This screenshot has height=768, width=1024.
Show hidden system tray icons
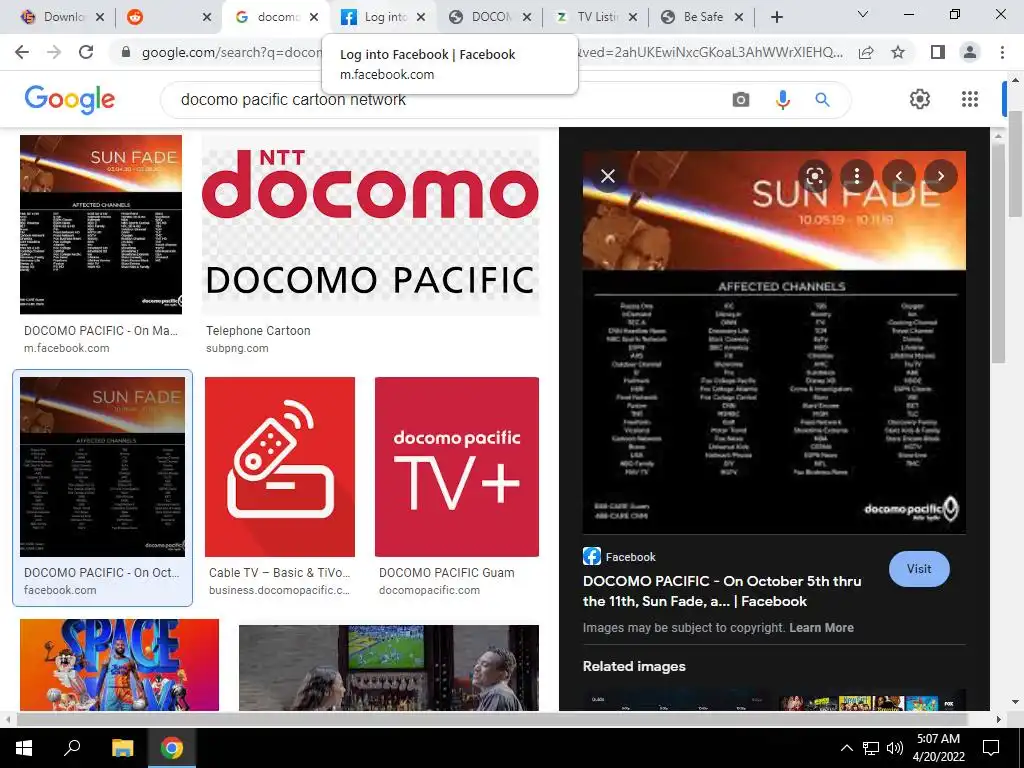[846, 748]
